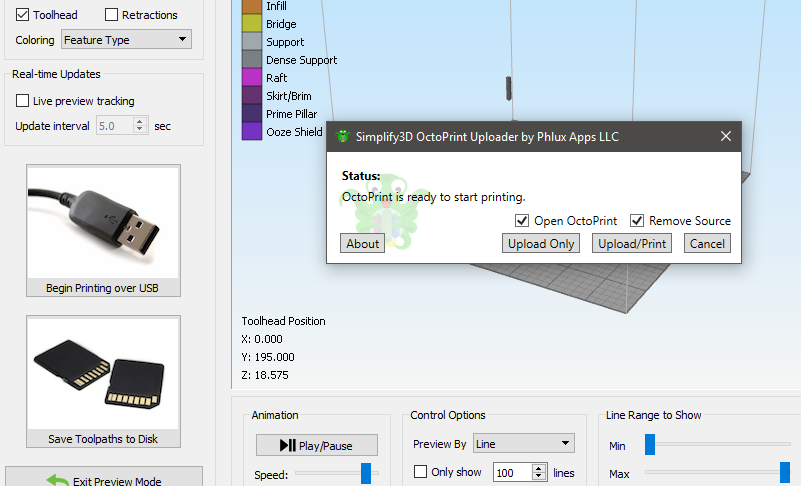Click the Prime Pillar color swatch

pos(252,113)
